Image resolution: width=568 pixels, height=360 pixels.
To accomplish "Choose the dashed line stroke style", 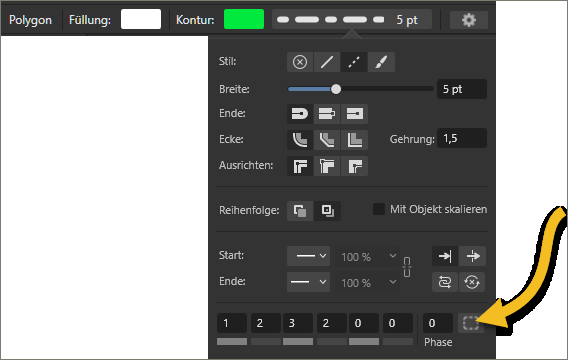I will [354, 62].
